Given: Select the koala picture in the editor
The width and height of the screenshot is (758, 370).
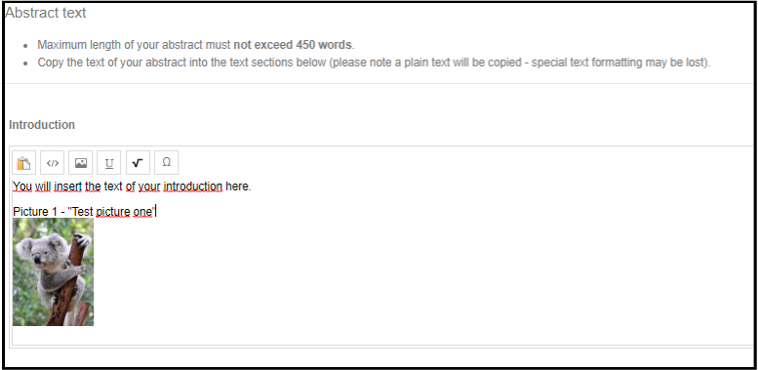Looking at the screenshot, I should [x=53, y=272].
